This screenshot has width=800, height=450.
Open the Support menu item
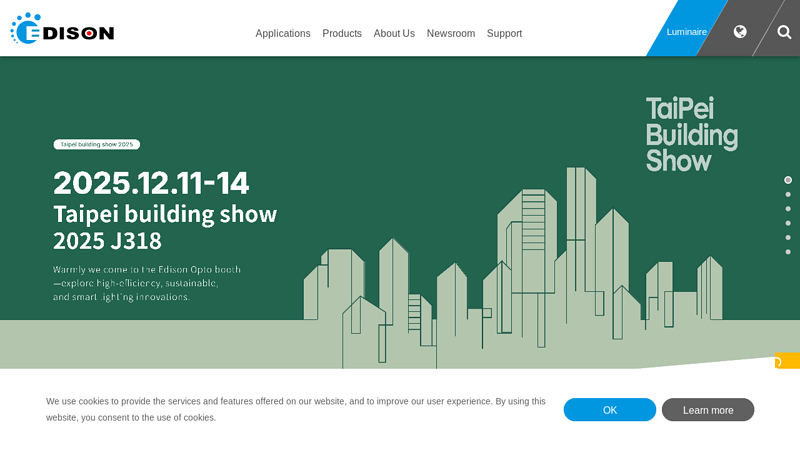504,33
